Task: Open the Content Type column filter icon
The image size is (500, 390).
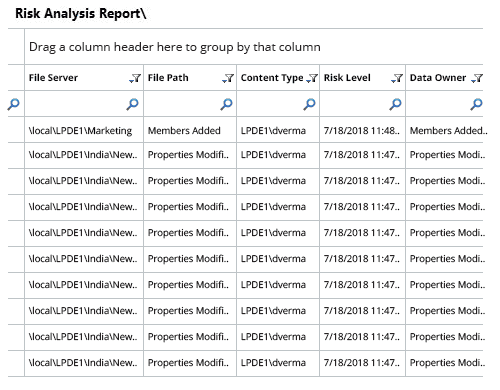Action: [312, 78]
